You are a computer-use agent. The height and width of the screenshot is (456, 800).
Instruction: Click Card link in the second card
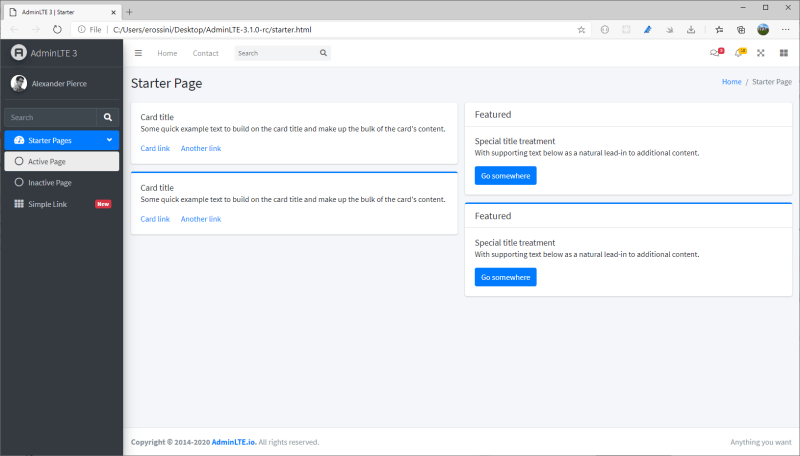(155, 219)
